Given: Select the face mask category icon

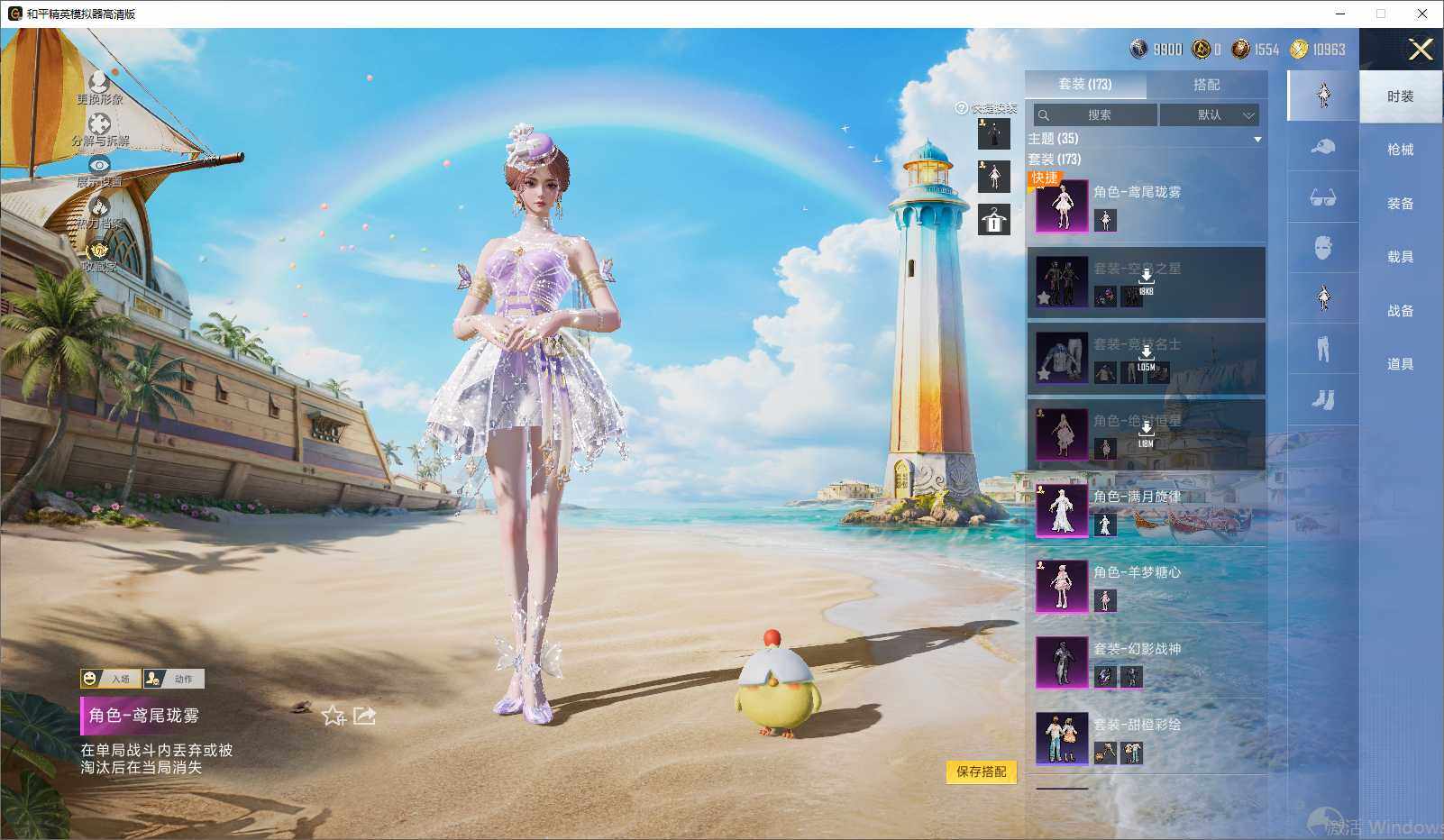Looking at the screenshot, I should coord(1322,247).
